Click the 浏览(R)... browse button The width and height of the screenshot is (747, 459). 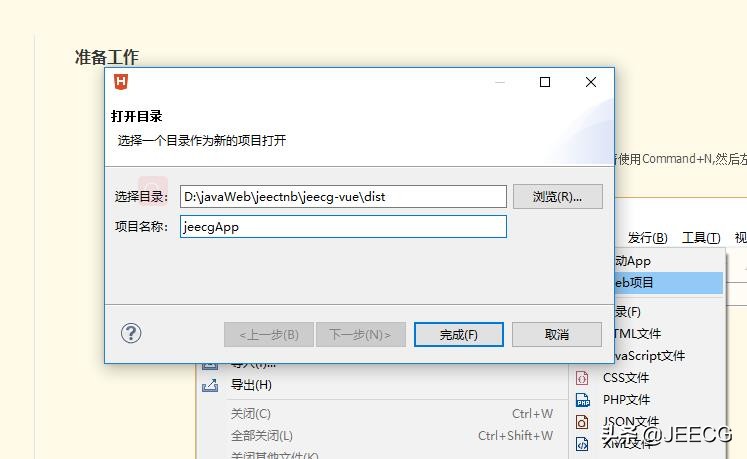pos(557,196)
